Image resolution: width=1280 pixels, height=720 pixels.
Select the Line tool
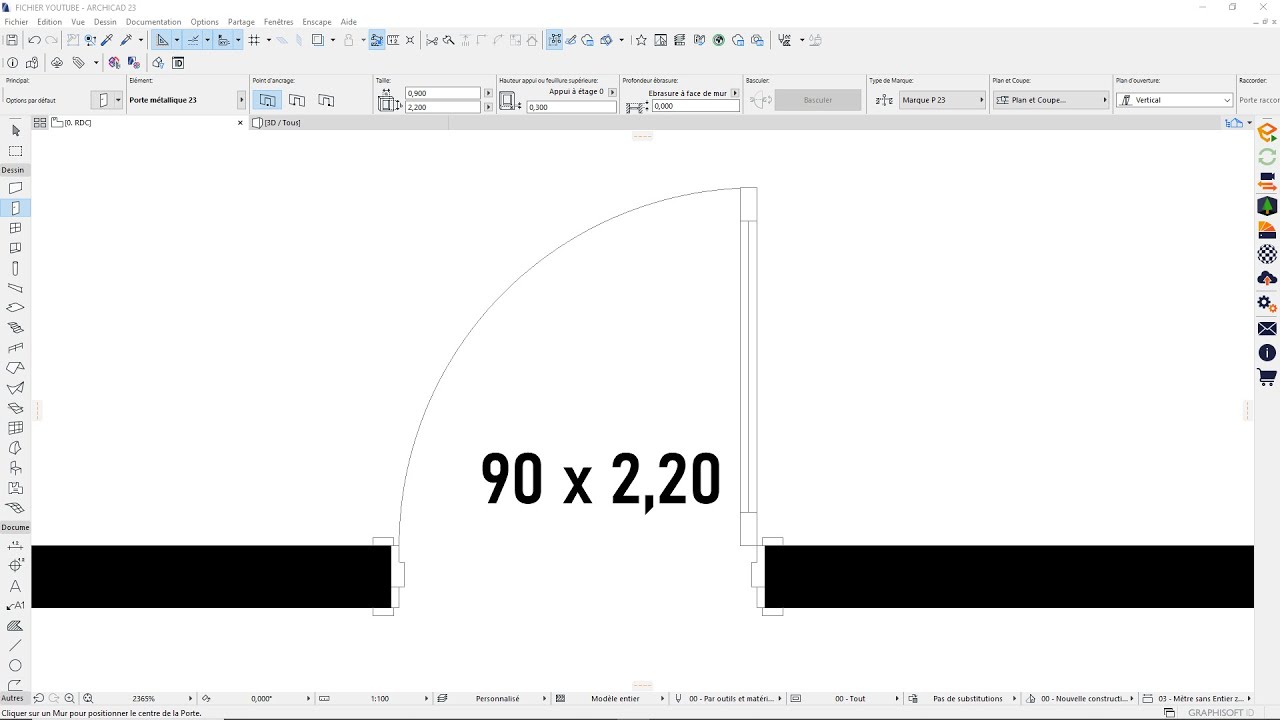point(15,646)
